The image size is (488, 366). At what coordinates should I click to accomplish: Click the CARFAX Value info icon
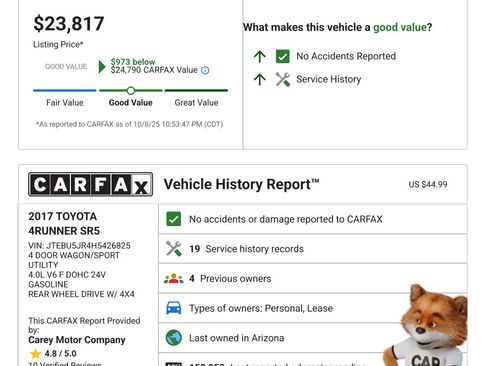click(x=205, y=70)
